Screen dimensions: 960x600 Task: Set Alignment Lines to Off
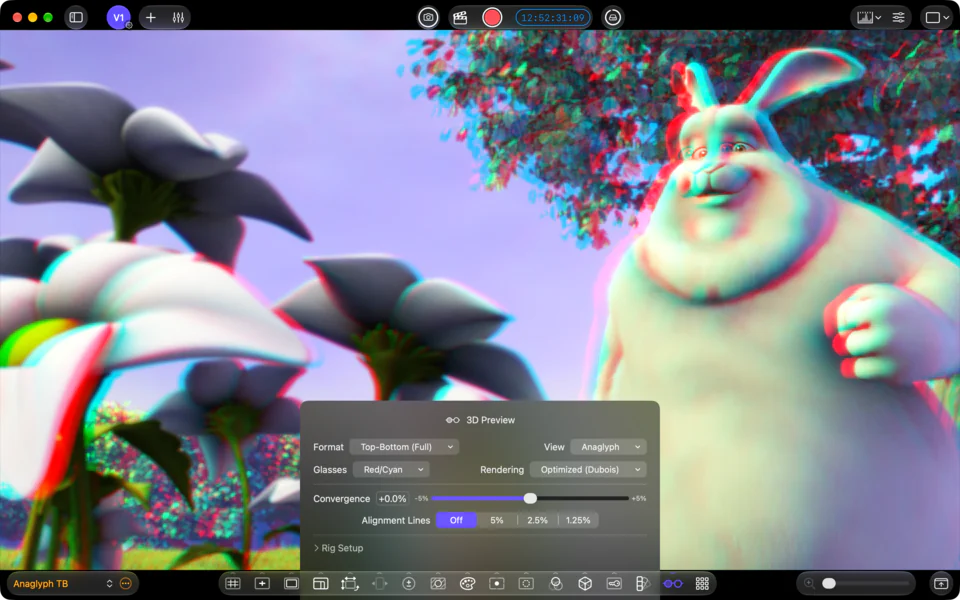456,520
